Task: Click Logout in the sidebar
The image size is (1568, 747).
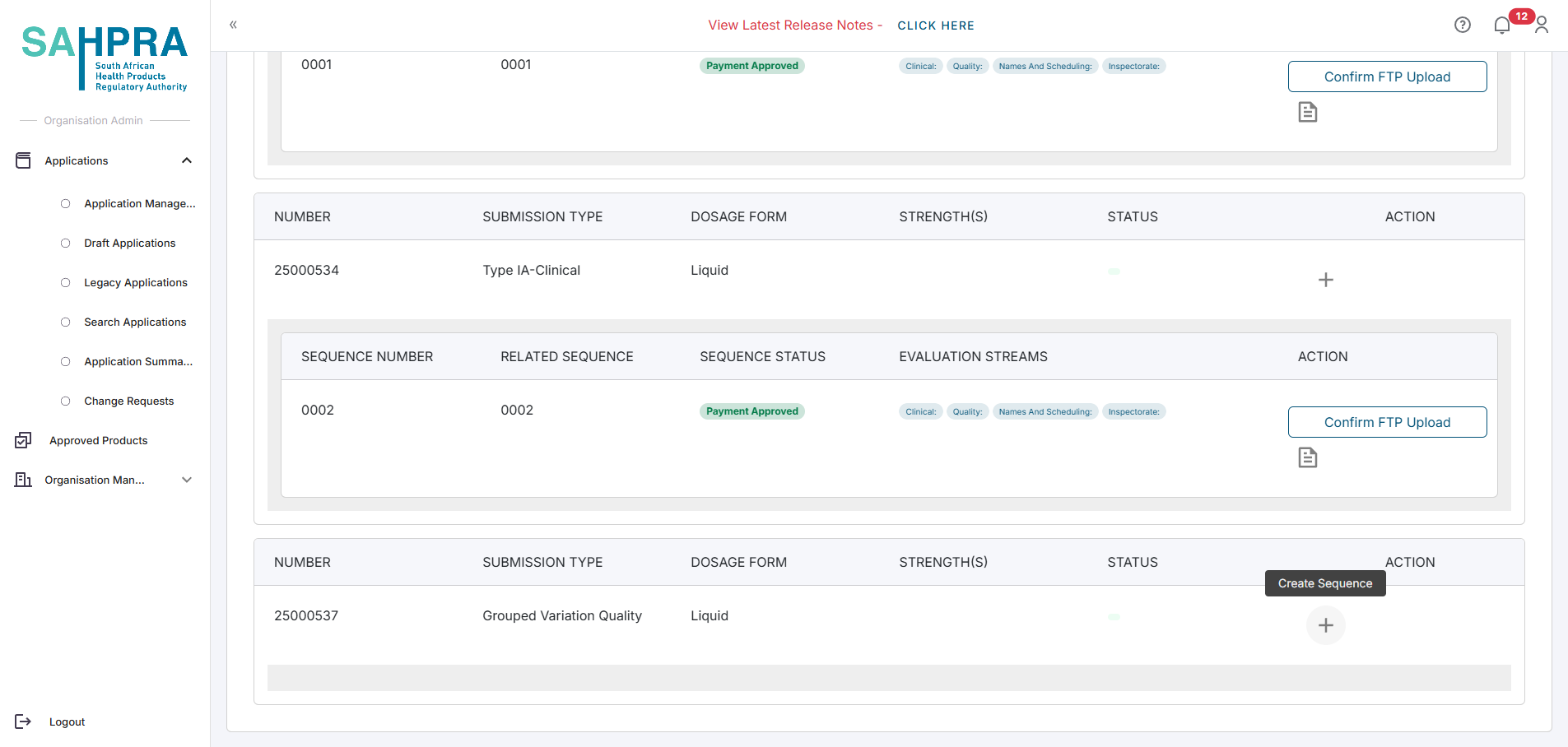Action: [x=67, y=721]
